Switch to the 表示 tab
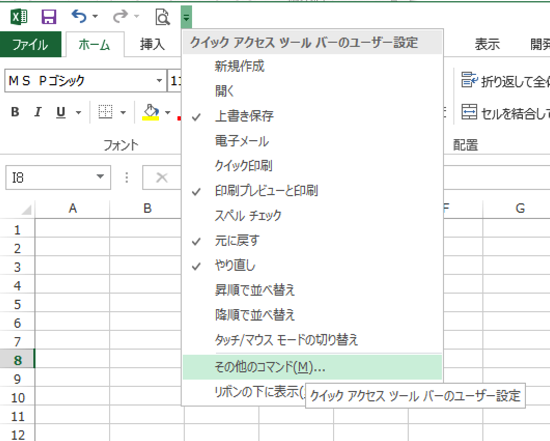The width and height of the screenshot is (550, 441). [x=487, y=44]
